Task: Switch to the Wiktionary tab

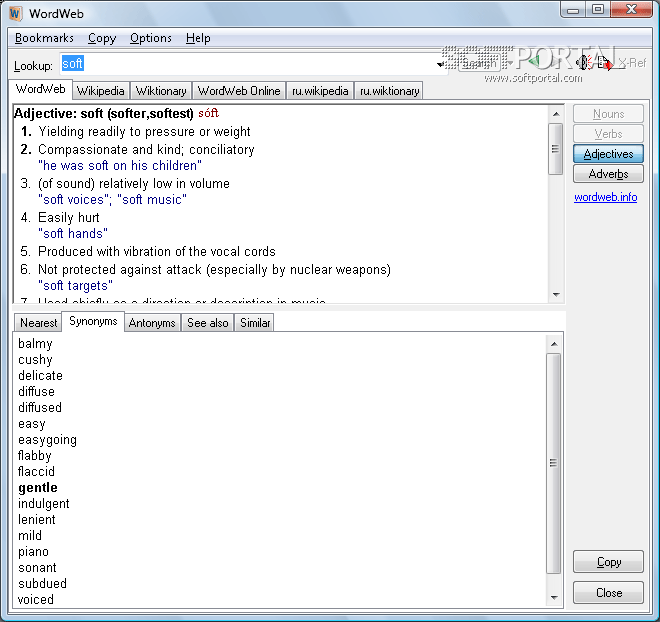Action: point(161,91)
